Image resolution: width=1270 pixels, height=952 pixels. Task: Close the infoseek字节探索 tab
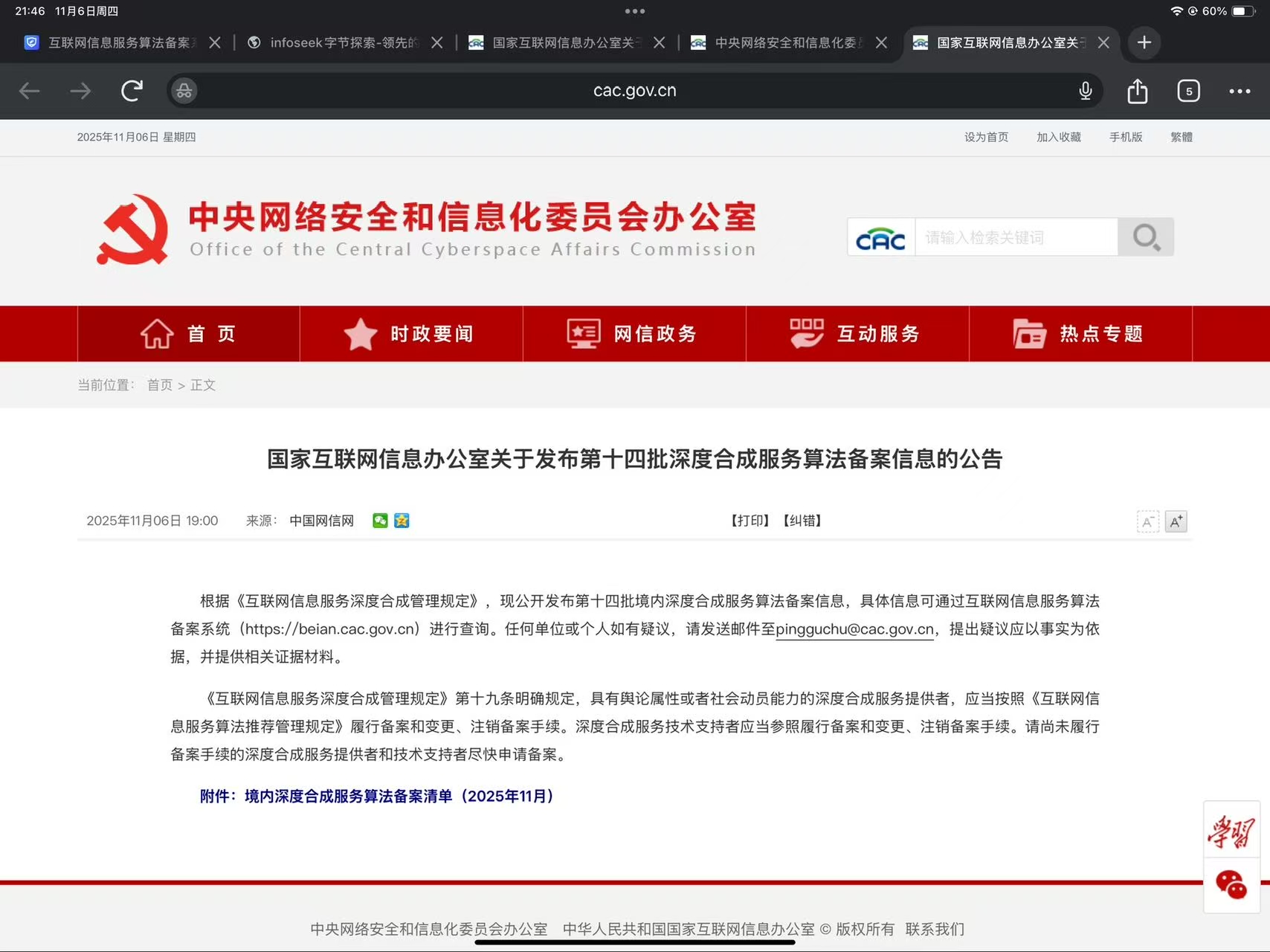point(437,42)
